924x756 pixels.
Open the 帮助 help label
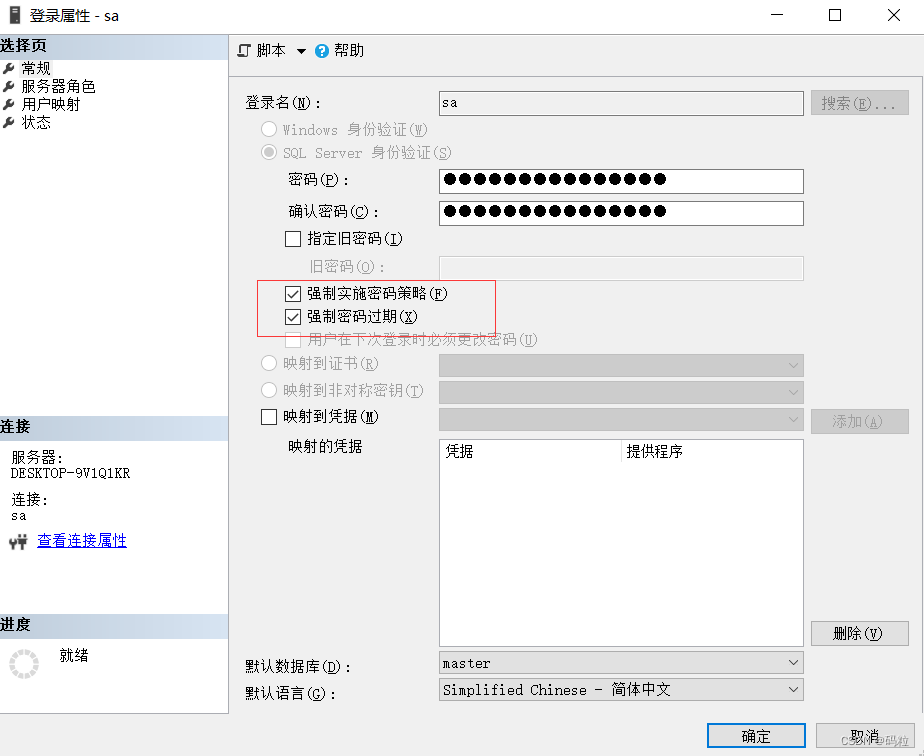coord(349,51)
